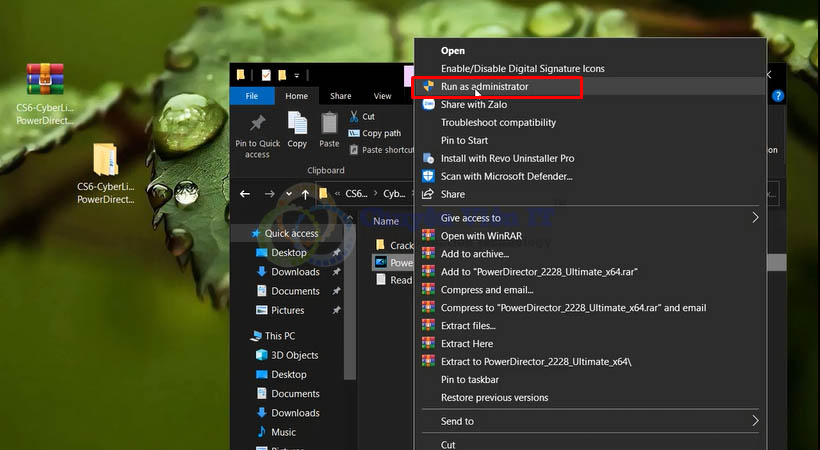
Task: Click the Copy icon in the ribbon
Action: click(297, 123)
